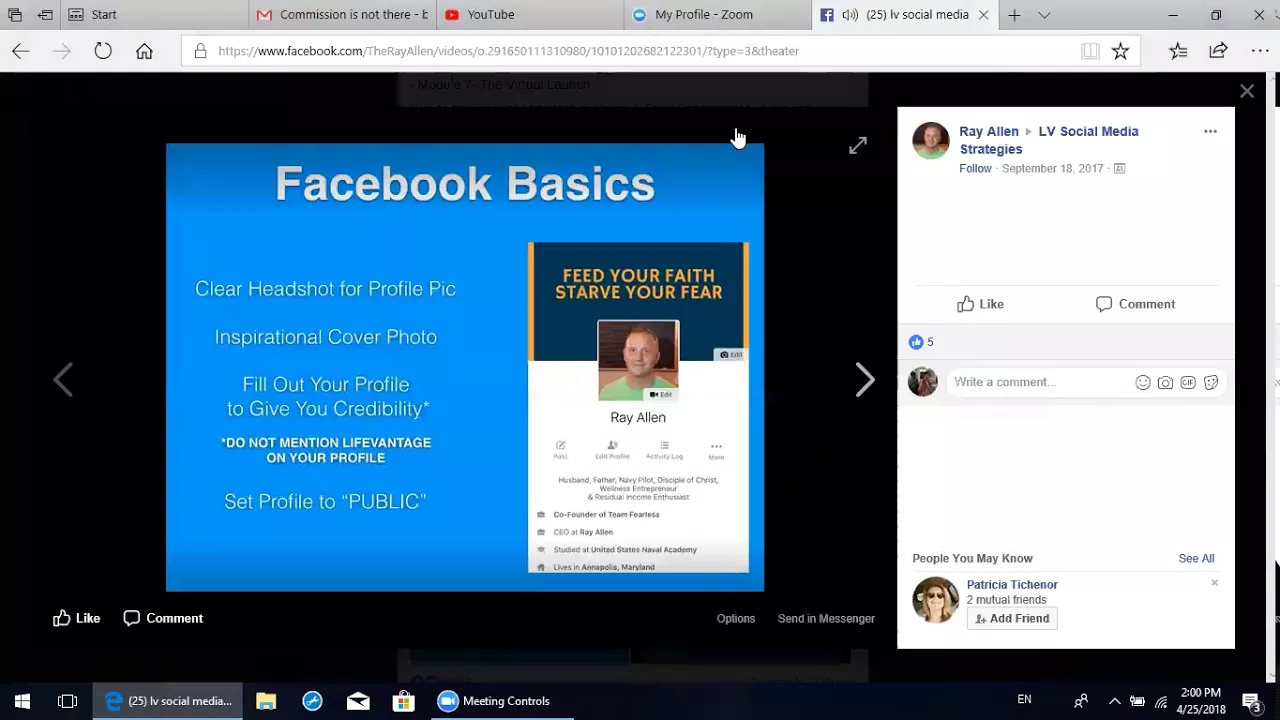Post a GIF in the comment
This screenshot has height=720, width=1280.
(1188, 382)
